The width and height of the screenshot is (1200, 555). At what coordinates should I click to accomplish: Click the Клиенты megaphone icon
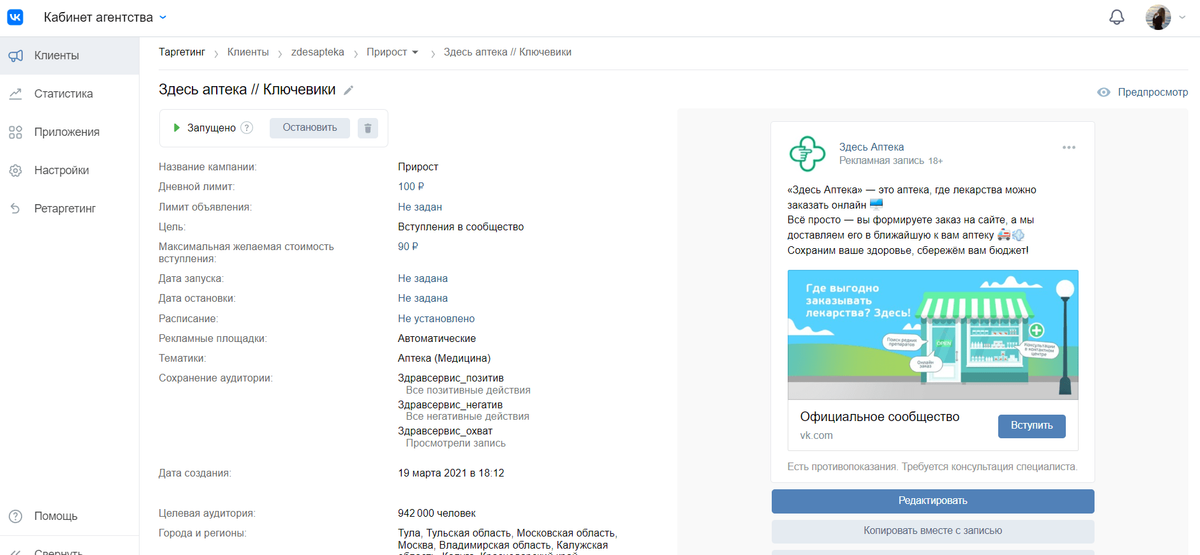(16, 56)
